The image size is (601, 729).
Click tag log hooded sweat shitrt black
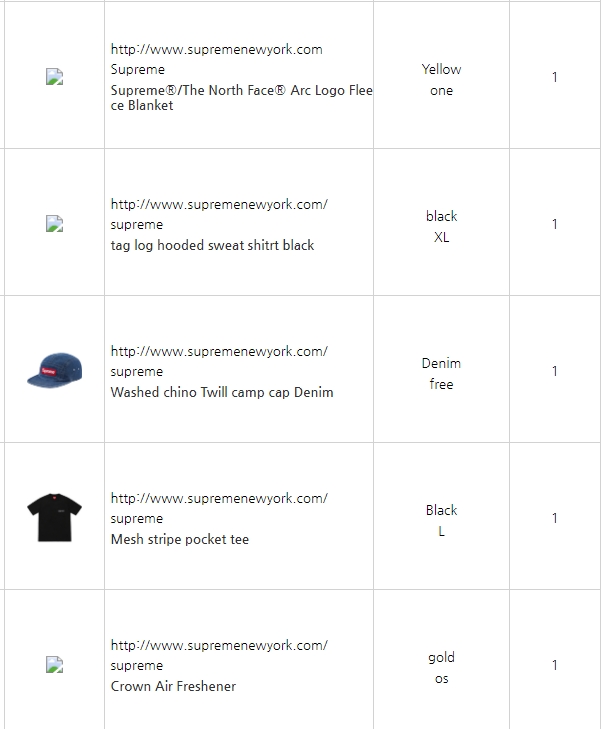pos(212,245)
